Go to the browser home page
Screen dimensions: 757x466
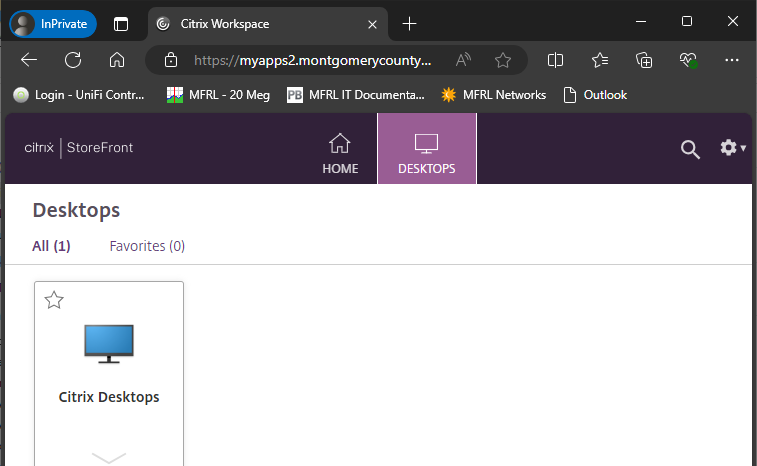coord(117,60)
